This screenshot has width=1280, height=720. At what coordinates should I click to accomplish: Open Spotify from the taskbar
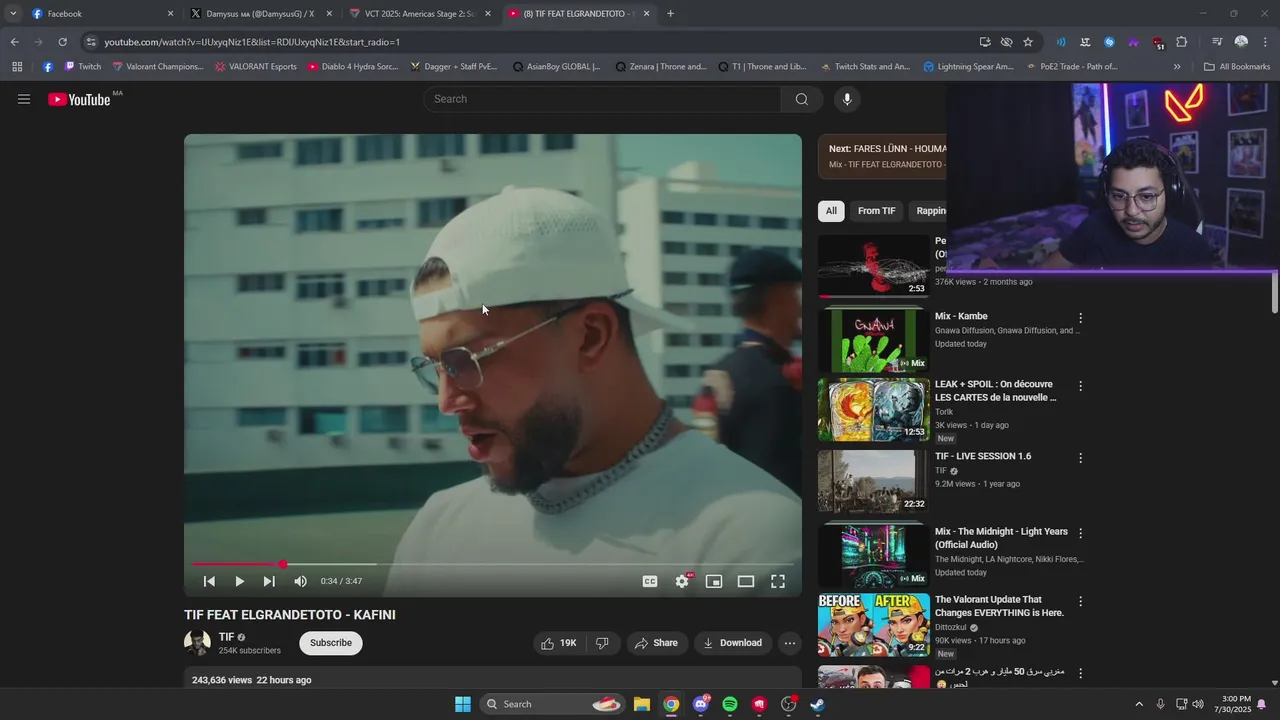coord(730,704)
